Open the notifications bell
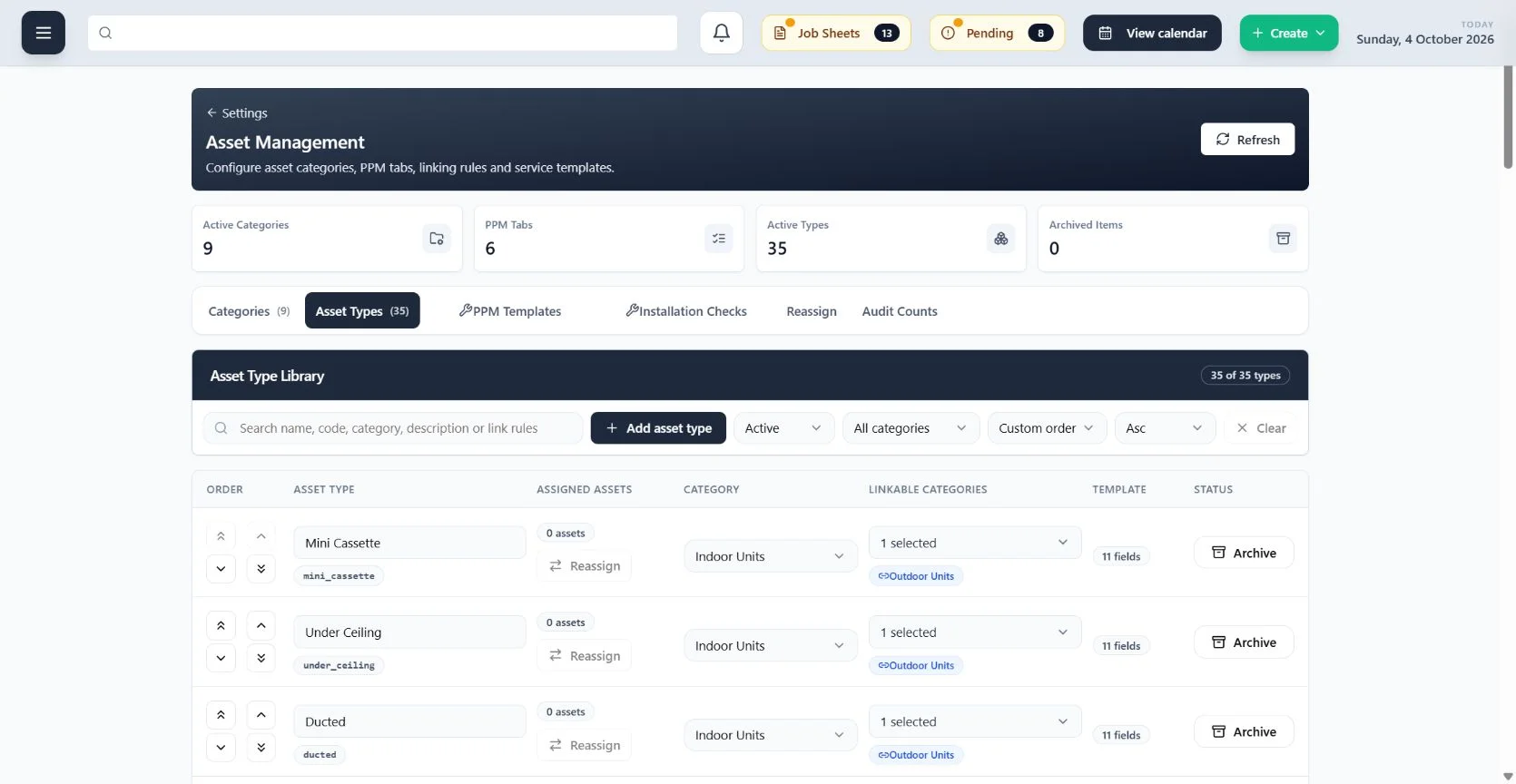 [x=722, y=33]
